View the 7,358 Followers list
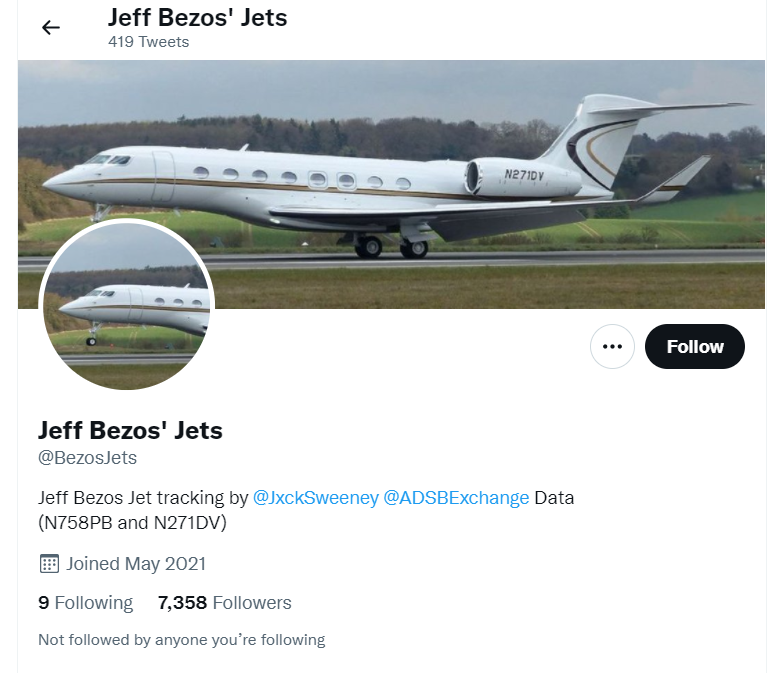The height and width of the screenshot is (673, 780). coord(225,603)
